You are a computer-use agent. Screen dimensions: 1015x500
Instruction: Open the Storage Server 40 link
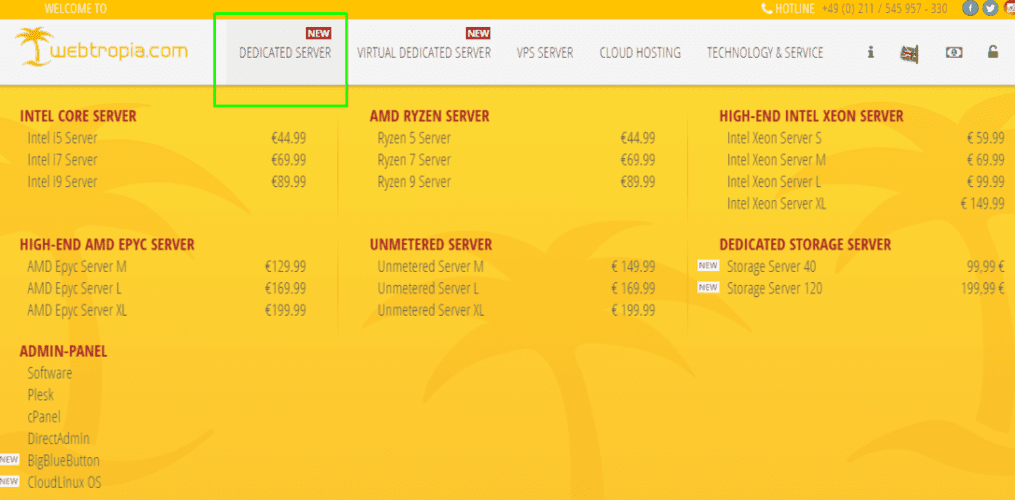pyautogui.click(x=772, y=267)
